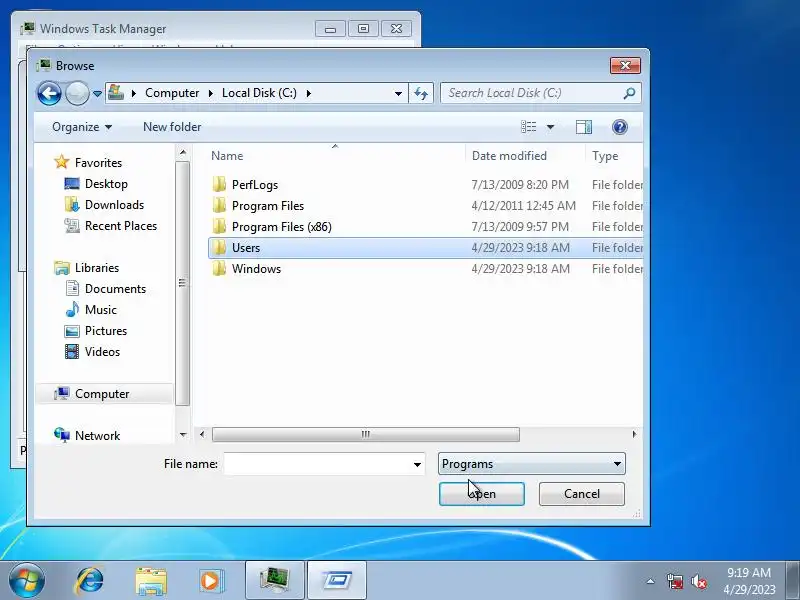This screenshot has width=800, height=600.
Task: Click the Back navigation arrow in Browse dialog
Action: click(x=49, y=93)
